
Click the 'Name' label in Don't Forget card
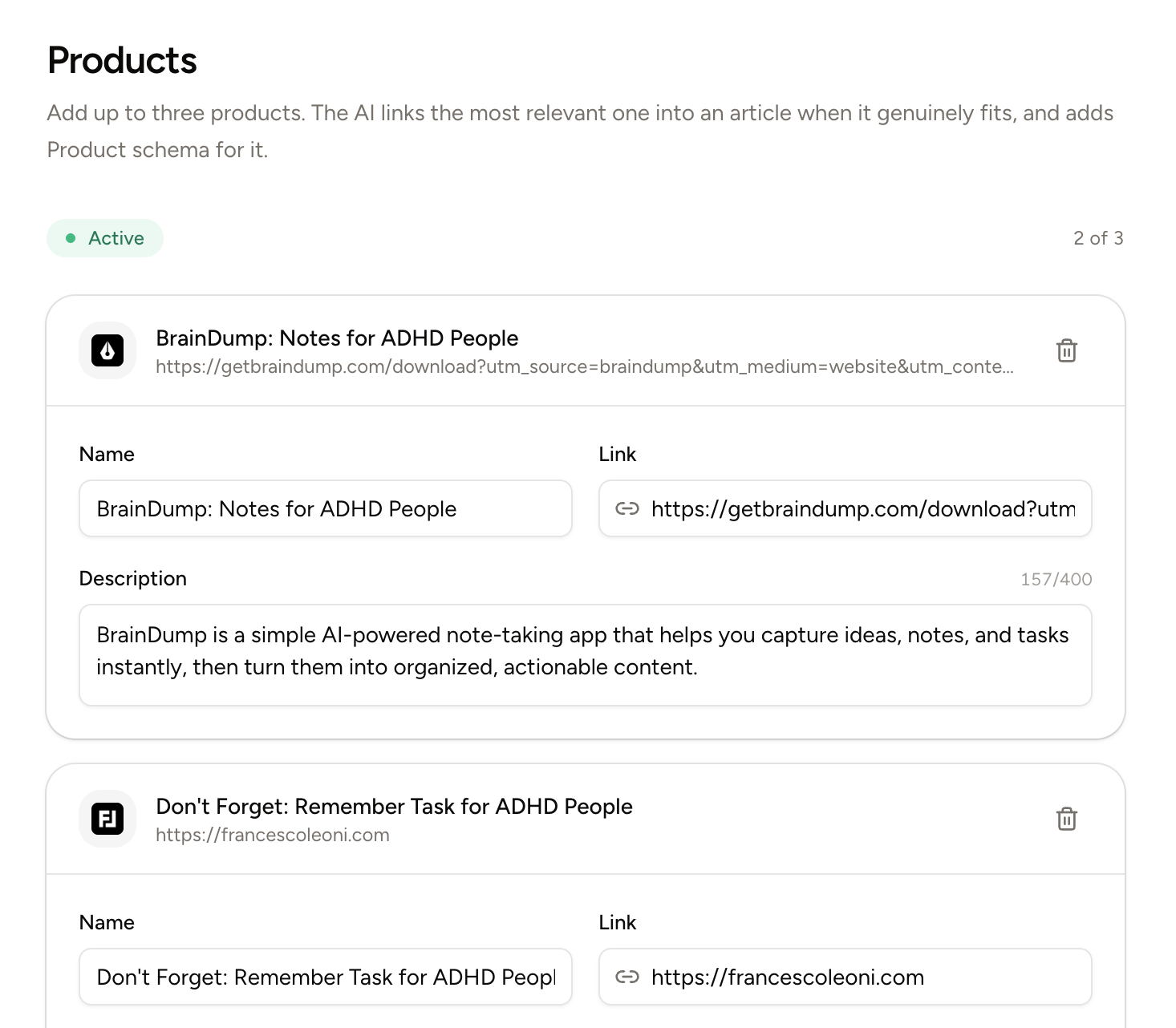pos(107,922)
